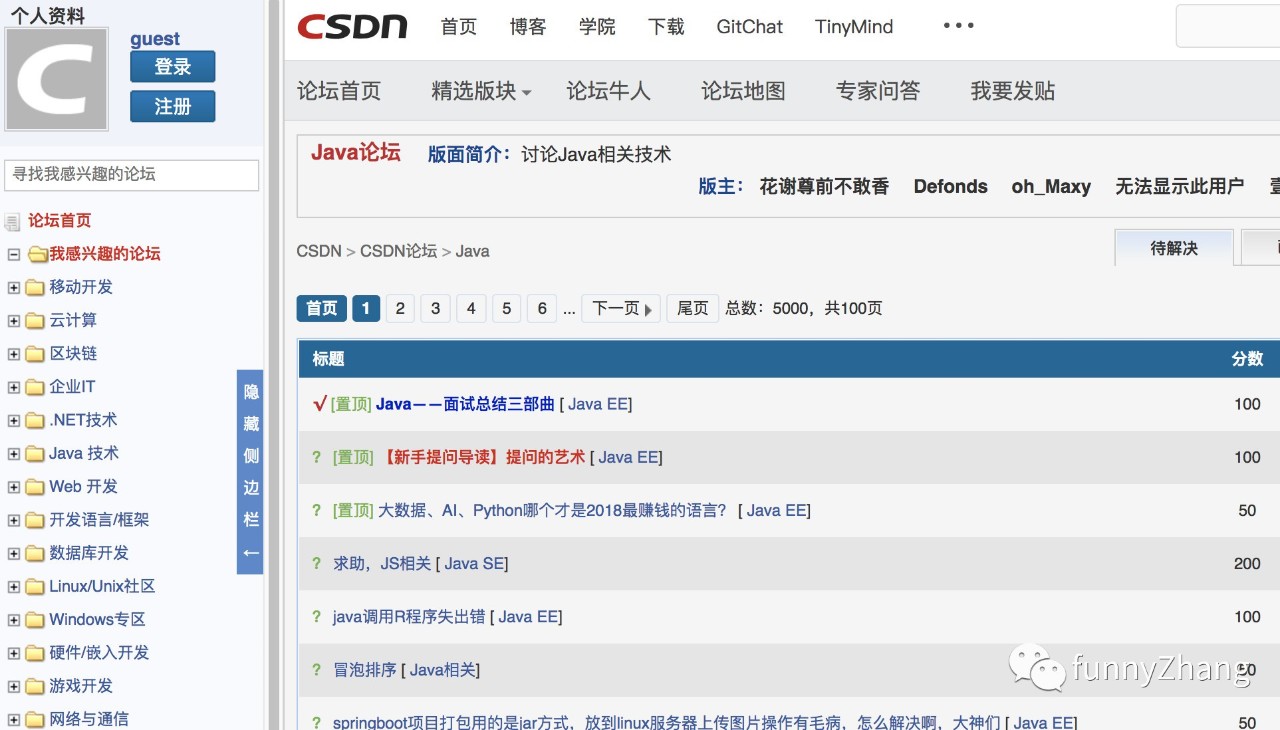Click the question mark icon on 大数据、AI、Python row
Screen dimensions: 1280x730
(317, 511)
